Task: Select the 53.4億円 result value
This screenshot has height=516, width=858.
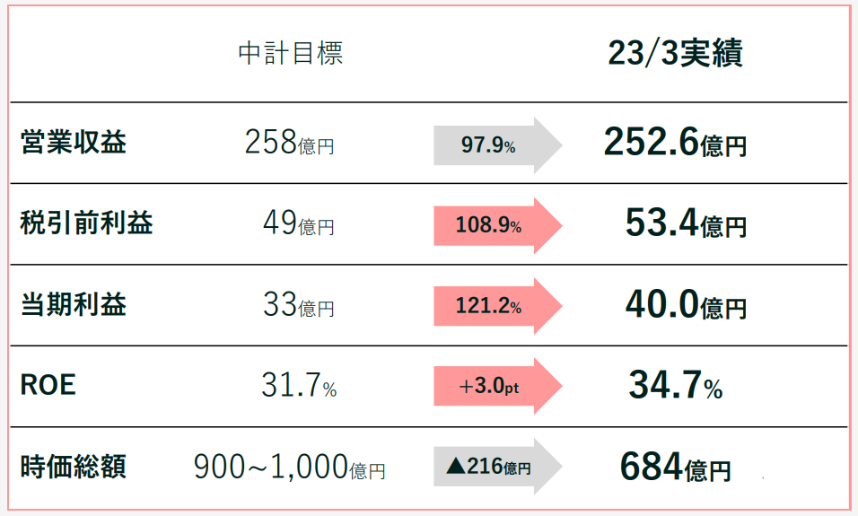Action: pyautogui.click(x=685, y=224)
